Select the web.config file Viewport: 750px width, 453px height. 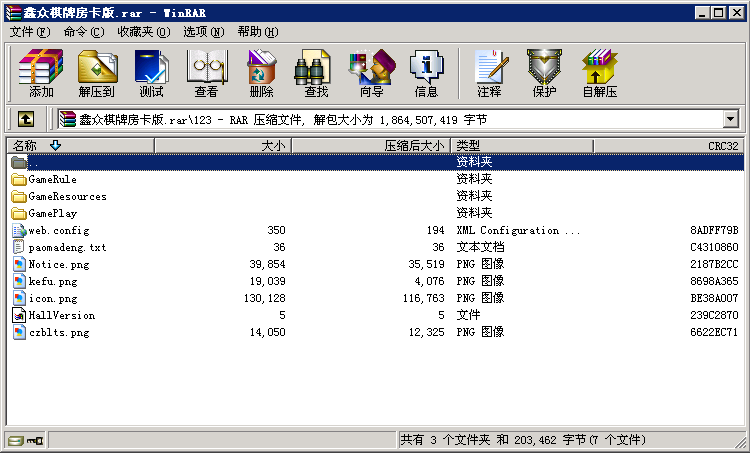tap(58, 230)
